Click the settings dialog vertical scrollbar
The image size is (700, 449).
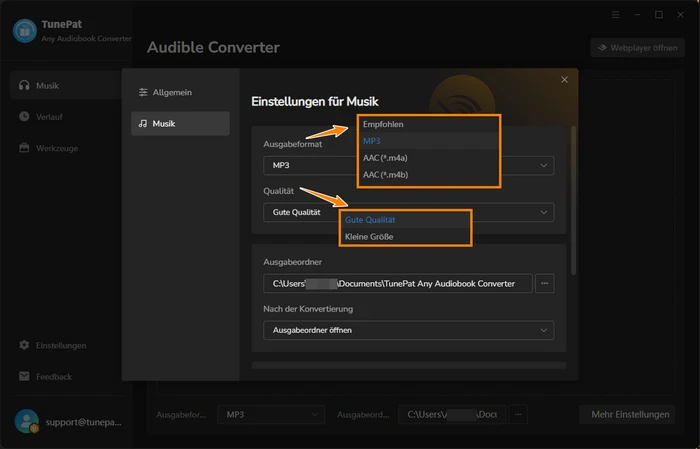pos(574,200)
